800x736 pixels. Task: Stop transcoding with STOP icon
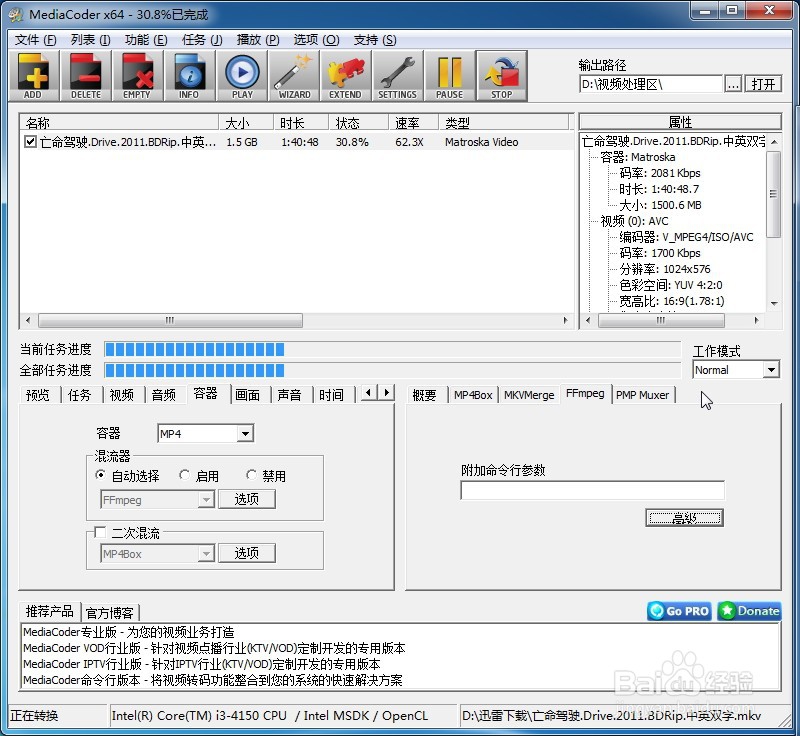(502, 75)
